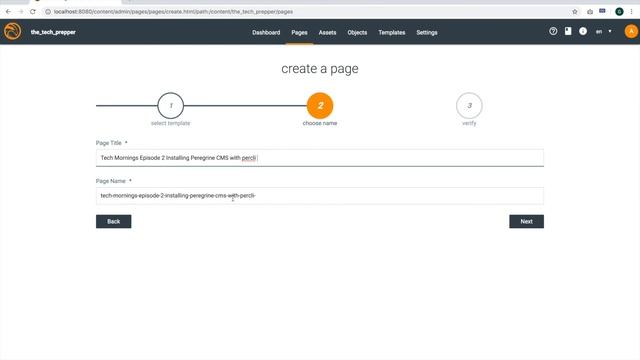
Task: Open the Assets section
Action: (327, 32)
